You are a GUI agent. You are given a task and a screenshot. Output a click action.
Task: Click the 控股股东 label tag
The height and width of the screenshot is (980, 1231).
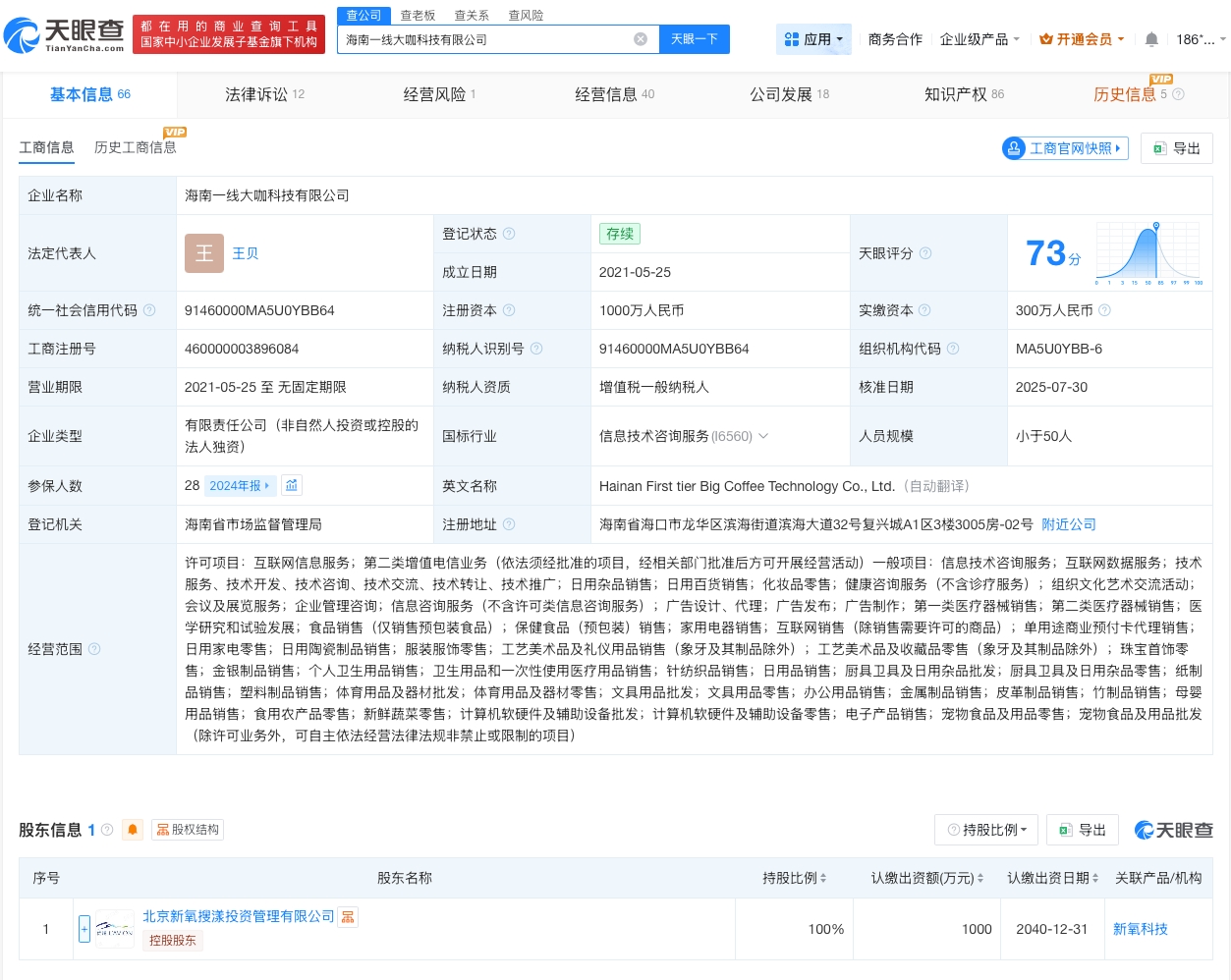[173, 940]
